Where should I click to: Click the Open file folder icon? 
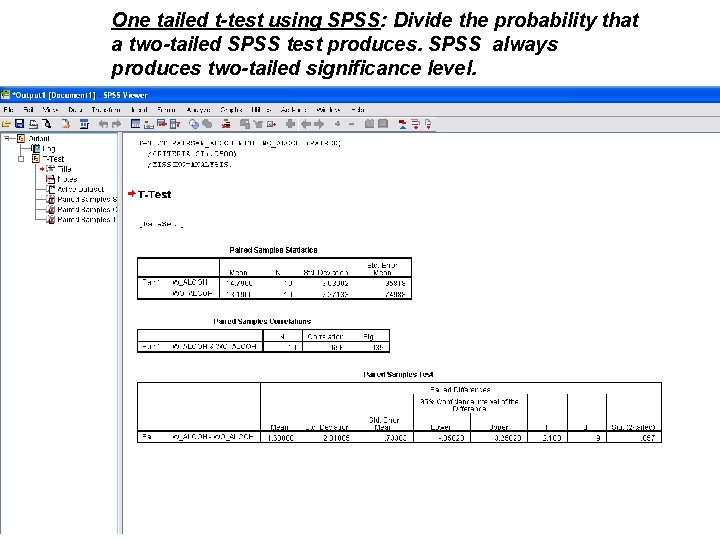click(6, 124)
